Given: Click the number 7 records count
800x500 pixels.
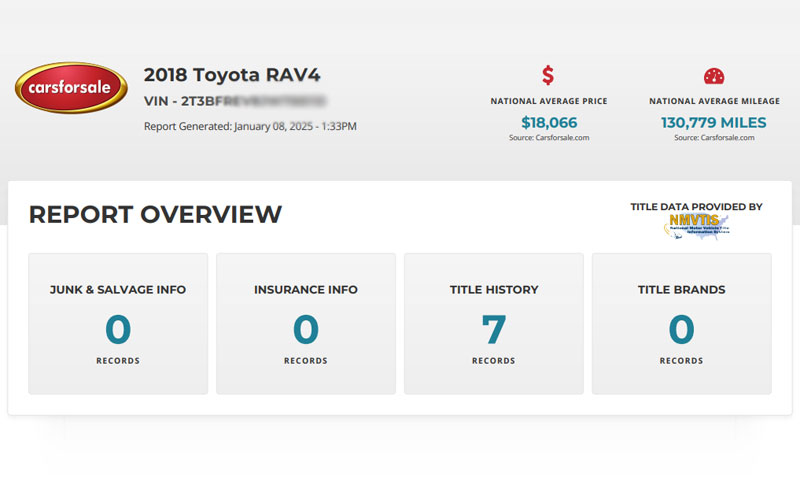Looking at the screenshot, I should pyautogui.click(x=493, y=329).
